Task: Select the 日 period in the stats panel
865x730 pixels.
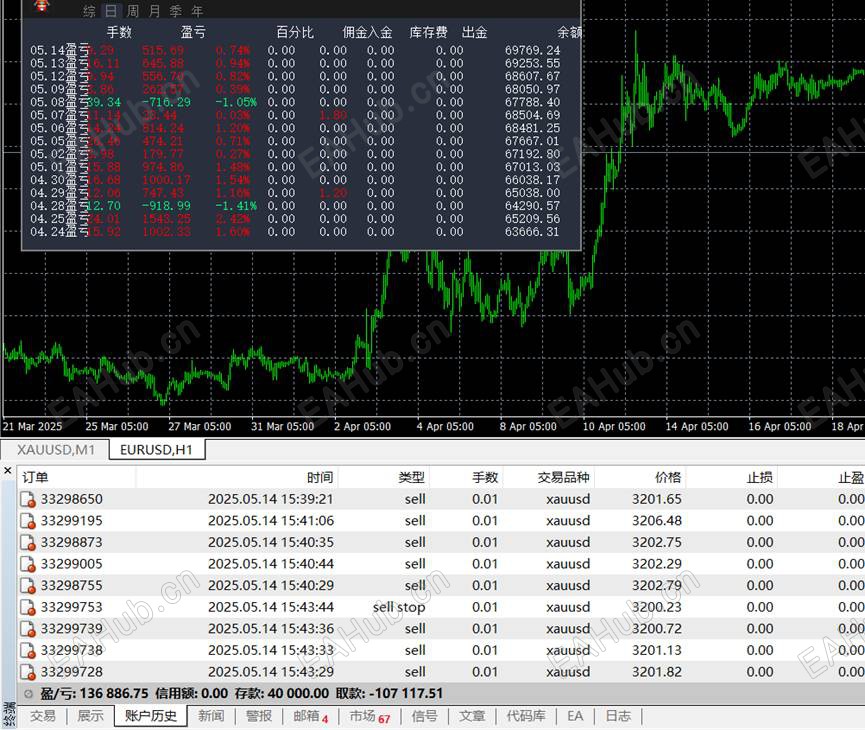Action: coord(111,11)
